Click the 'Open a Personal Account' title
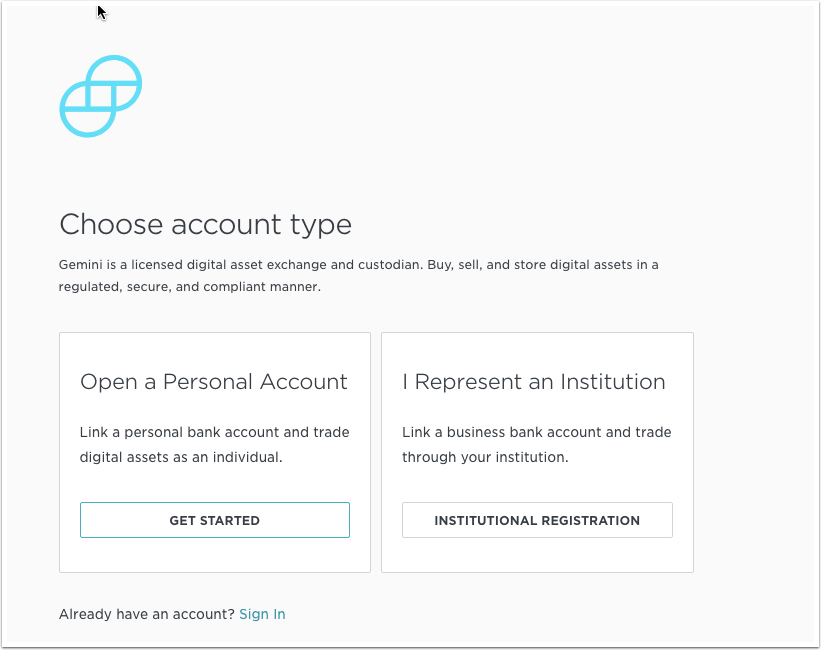 (214, 382)
